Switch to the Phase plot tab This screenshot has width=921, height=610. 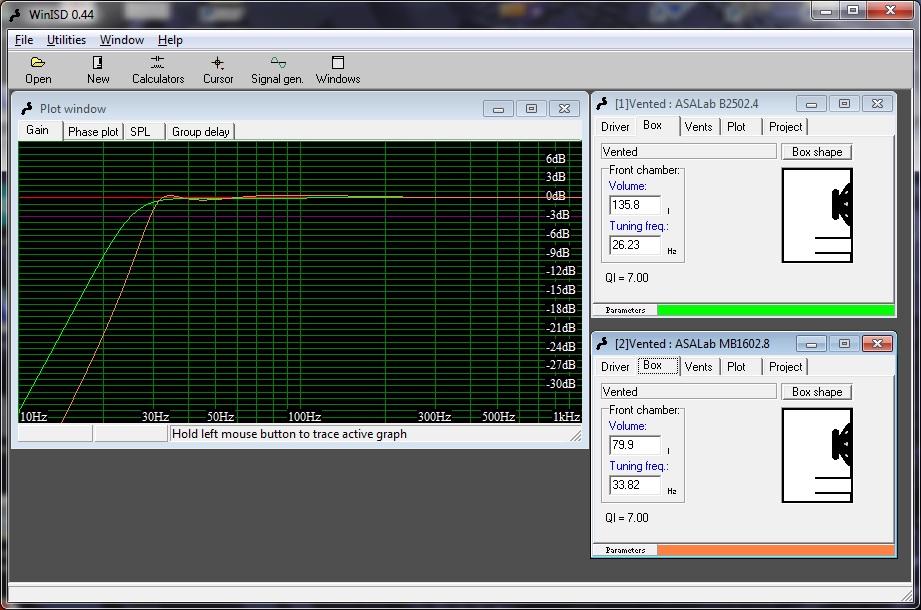[x=93, y=132]
